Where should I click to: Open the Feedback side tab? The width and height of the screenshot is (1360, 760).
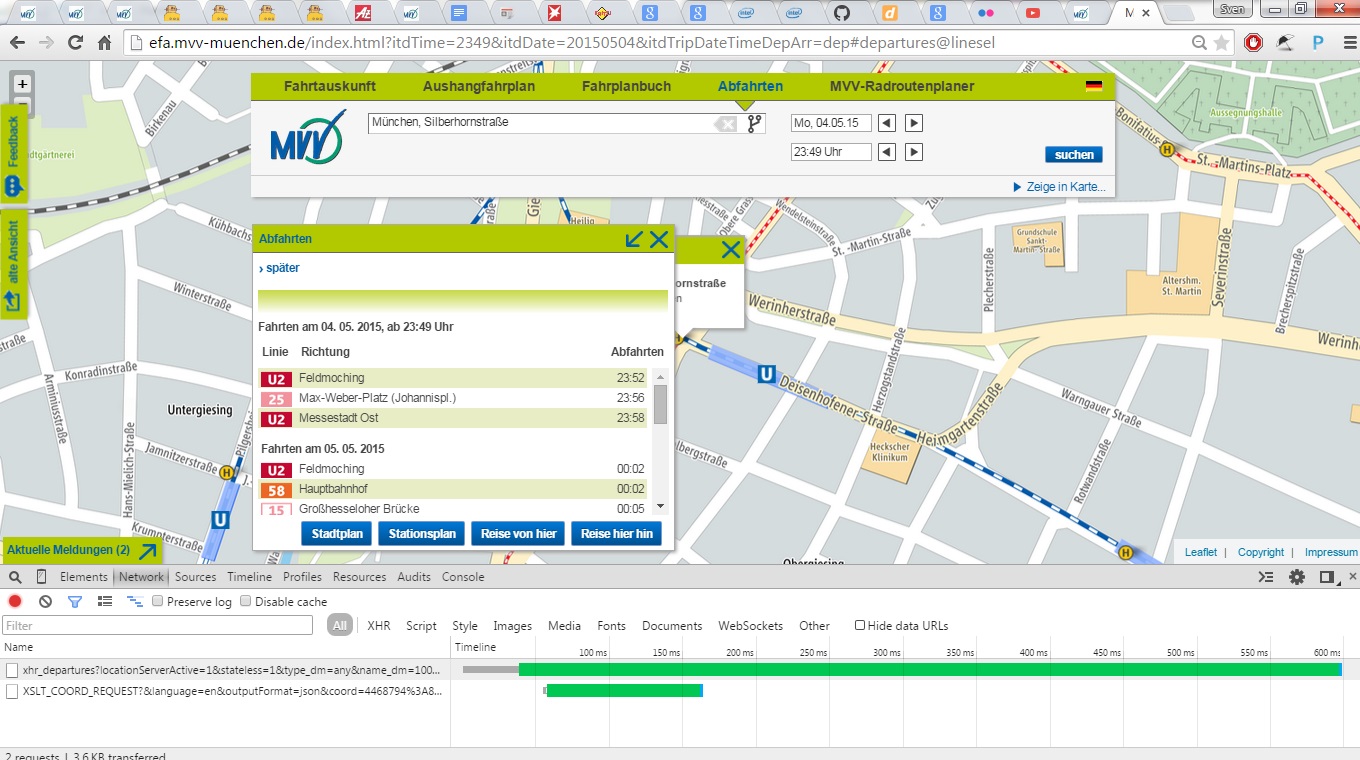[x=13, y=155]
